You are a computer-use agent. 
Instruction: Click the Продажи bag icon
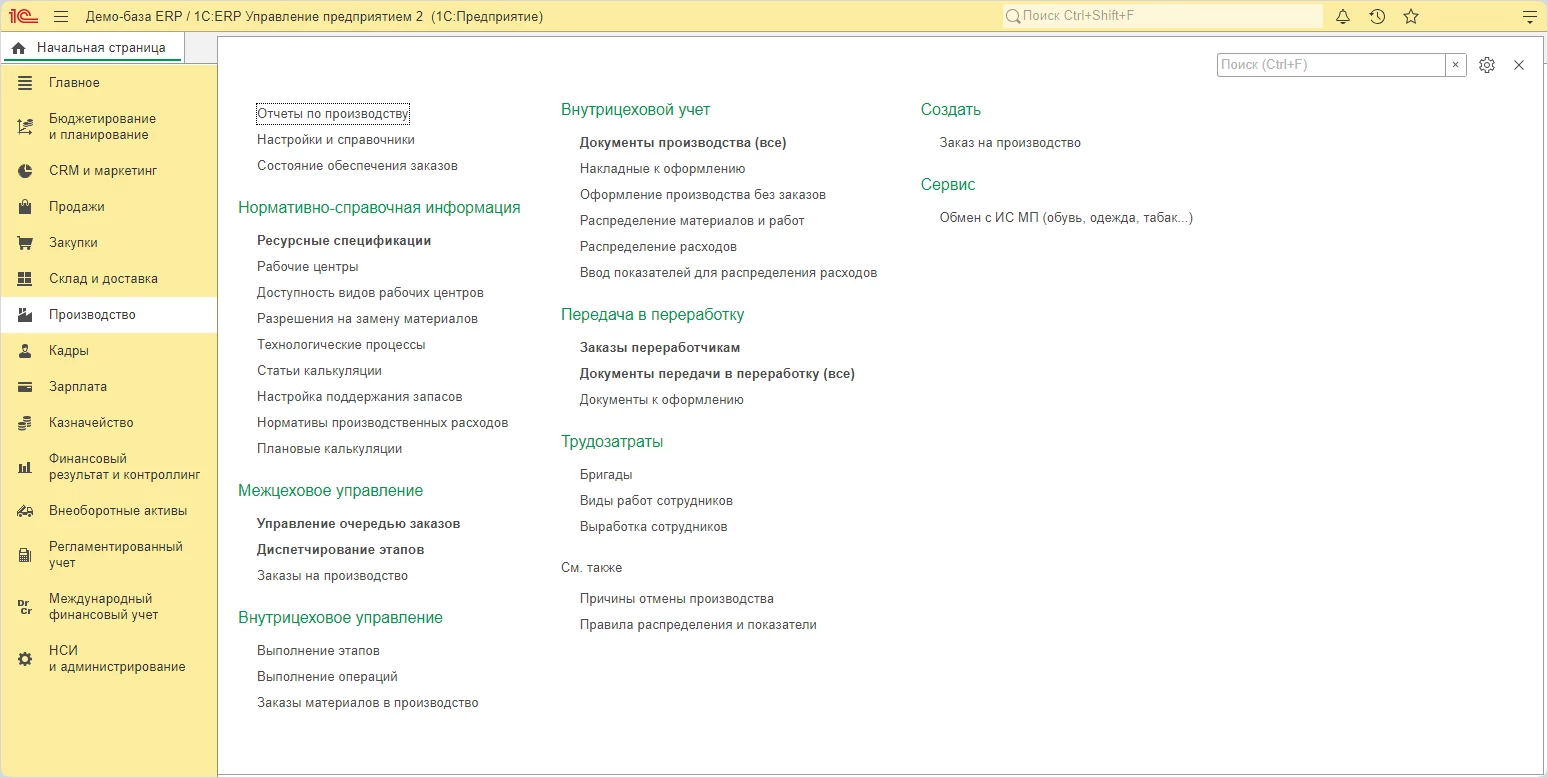(x=25, y=207)
